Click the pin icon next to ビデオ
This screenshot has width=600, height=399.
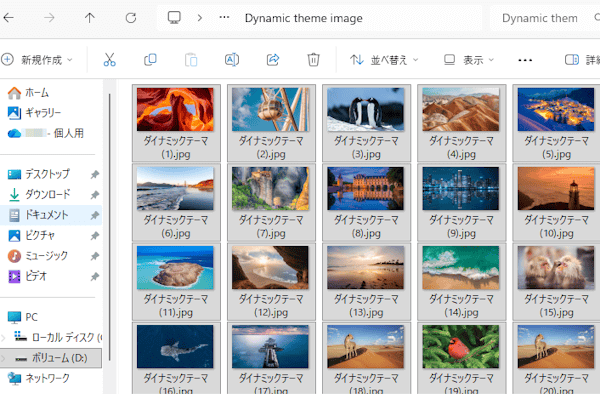[95, 277]
